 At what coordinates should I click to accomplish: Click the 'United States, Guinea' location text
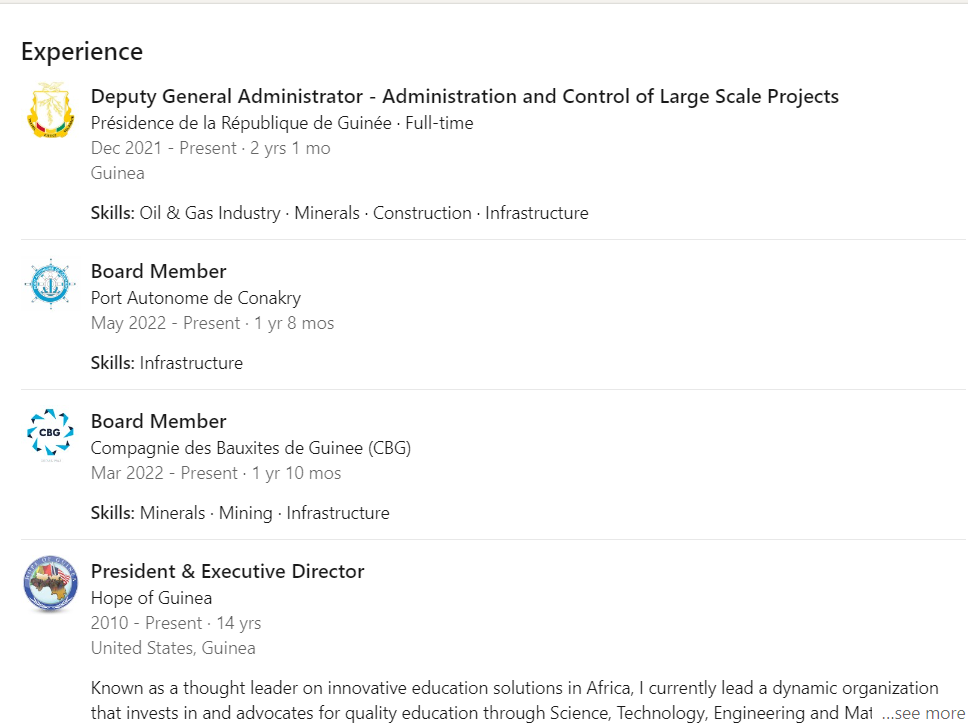[x=173, y=648]
